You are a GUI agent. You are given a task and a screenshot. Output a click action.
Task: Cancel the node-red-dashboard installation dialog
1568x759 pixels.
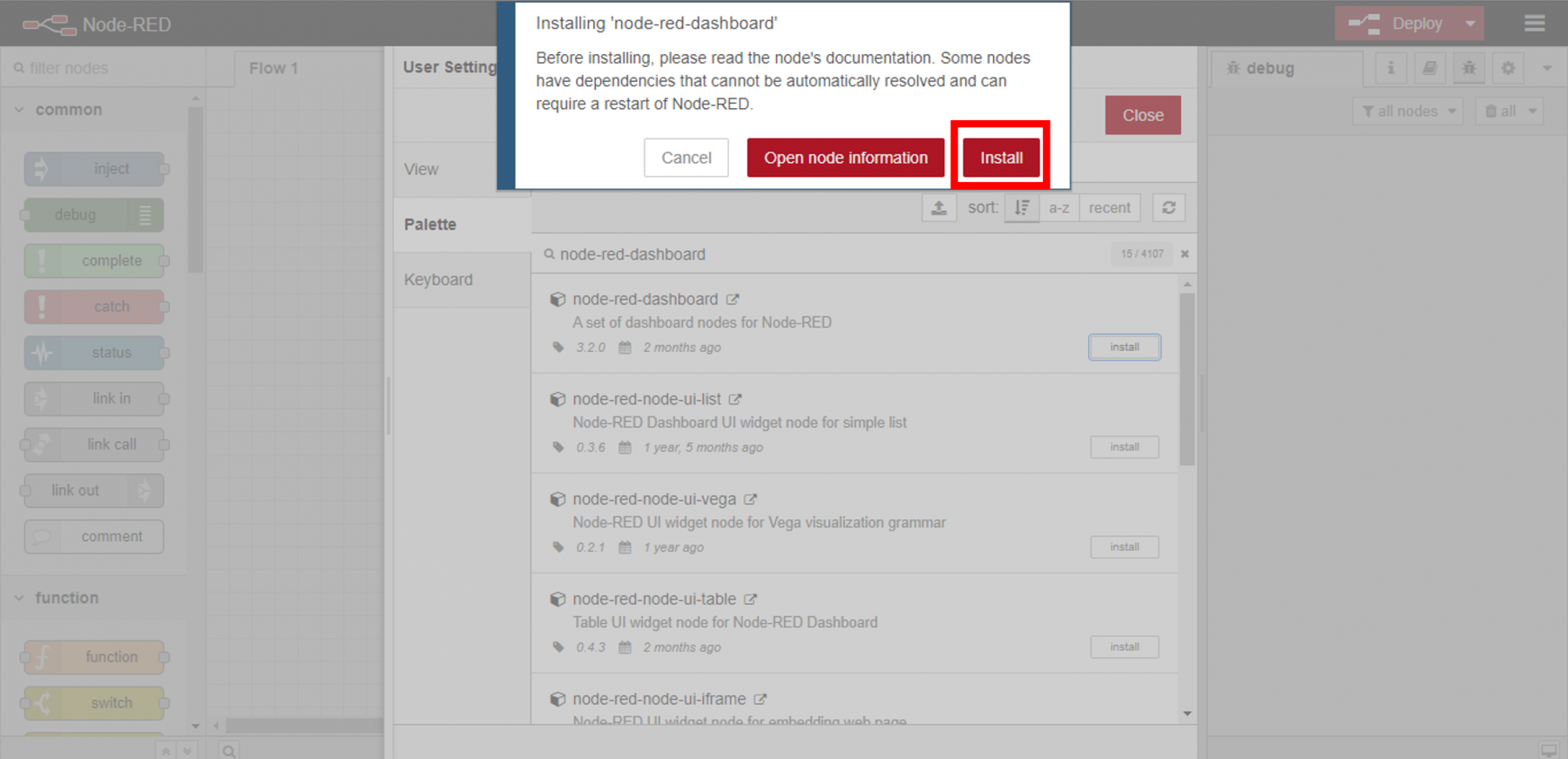(x=686, y=158)
